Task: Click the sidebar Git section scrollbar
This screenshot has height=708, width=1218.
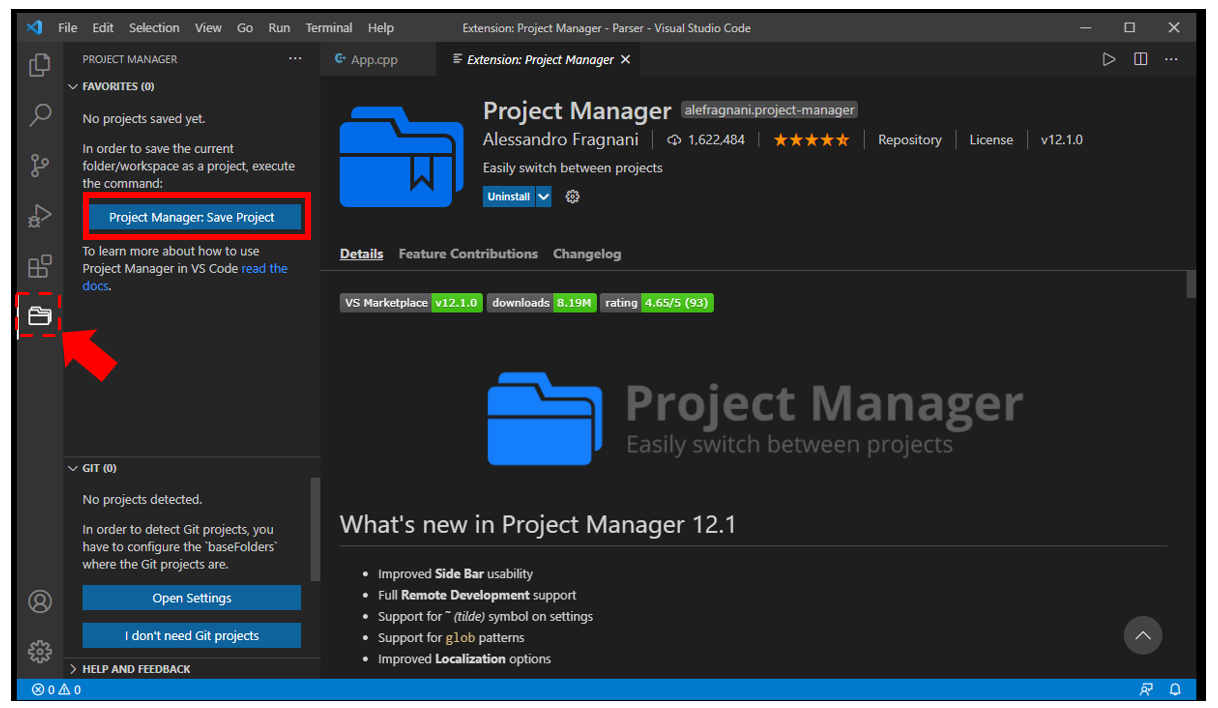Action: tap(315, 529)
